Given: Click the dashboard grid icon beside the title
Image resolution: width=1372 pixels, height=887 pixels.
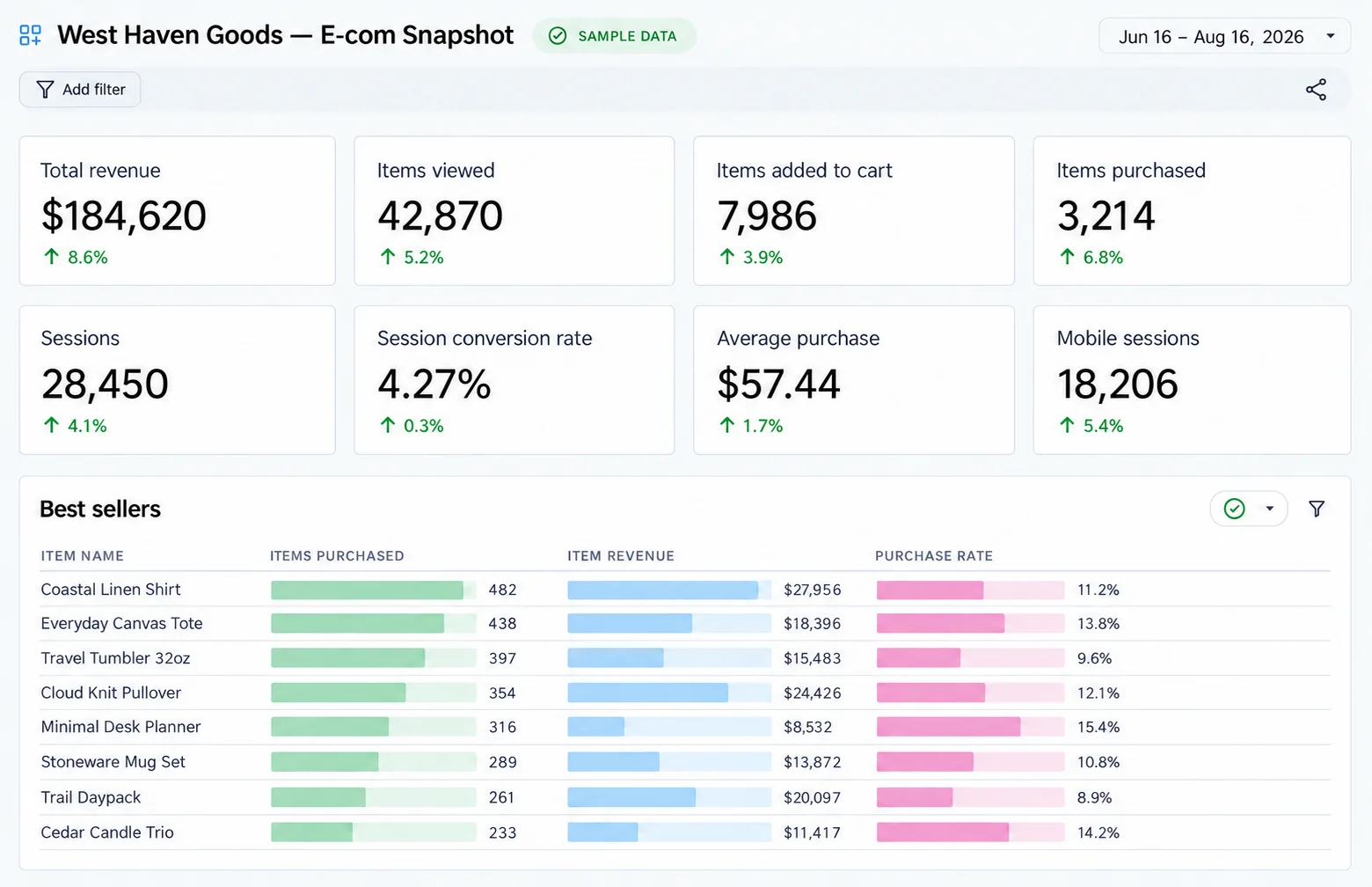Looking at the screenshot, I should tap(31, 35).
